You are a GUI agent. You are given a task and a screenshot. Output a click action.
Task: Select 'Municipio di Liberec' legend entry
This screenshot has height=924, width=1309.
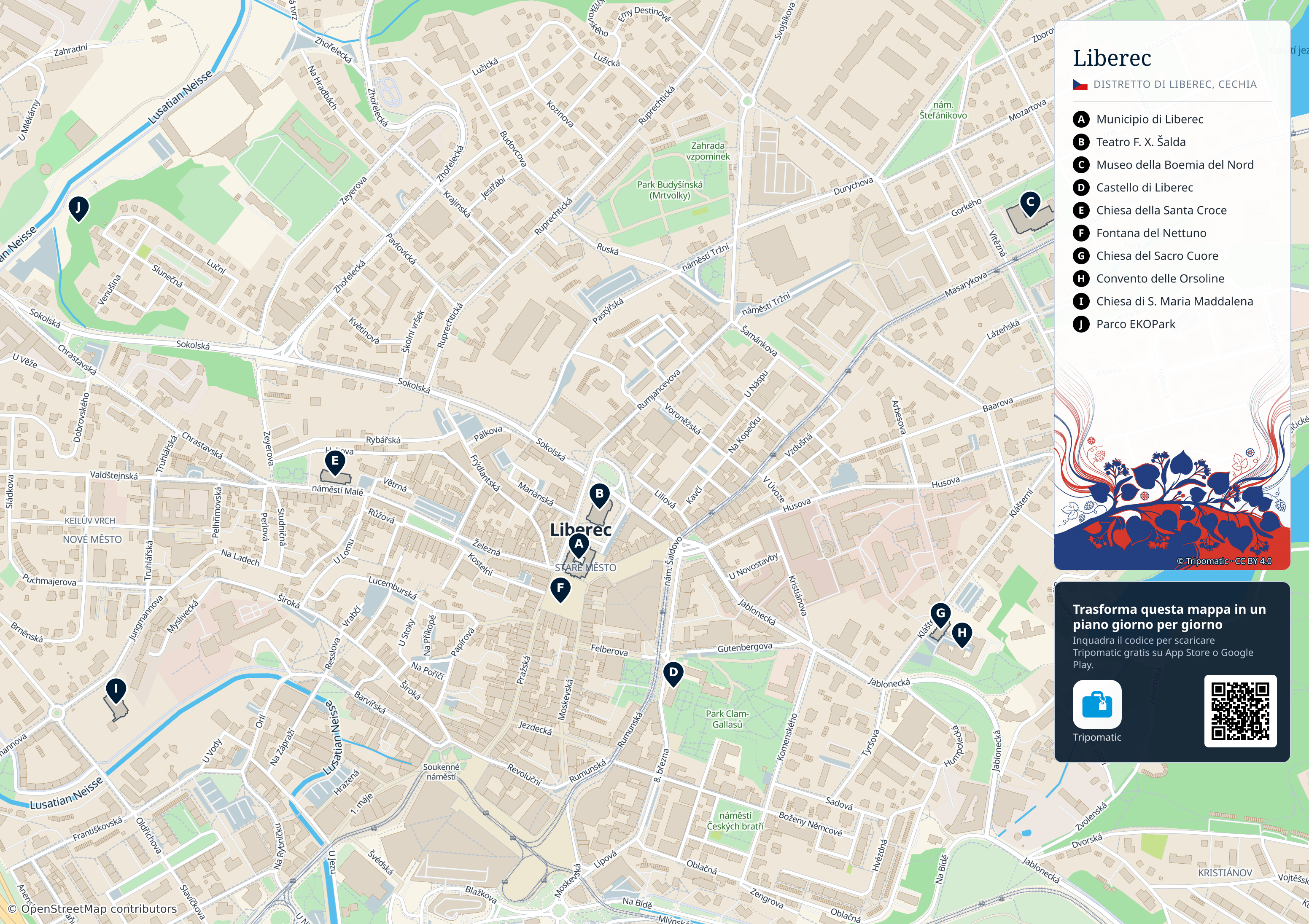(1149, 119)
